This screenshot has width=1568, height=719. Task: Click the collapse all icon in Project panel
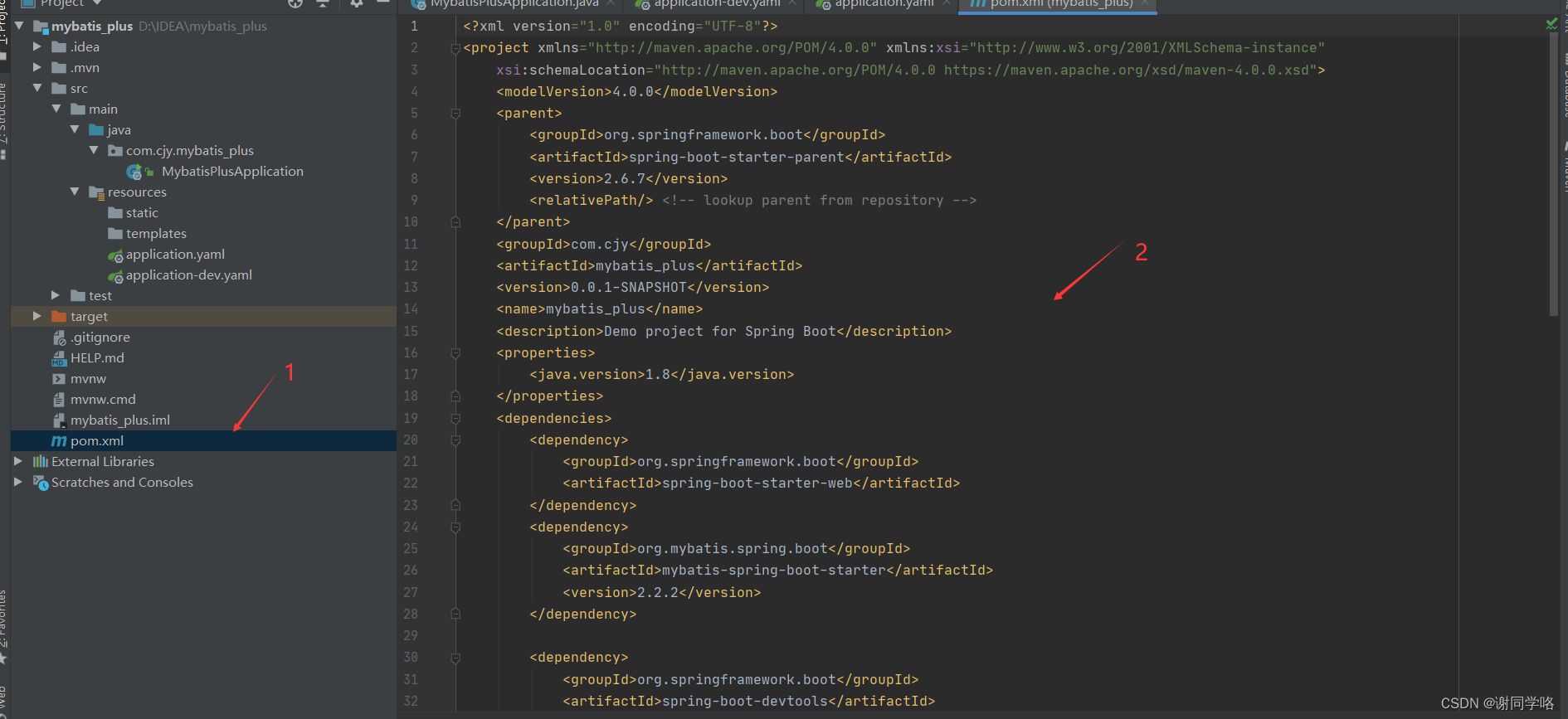pyautogui.click(x=323, y=2)
